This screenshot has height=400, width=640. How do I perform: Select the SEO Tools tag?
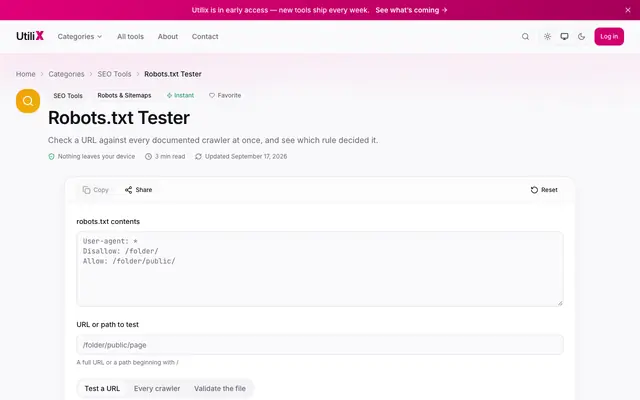(x=68, y=96)
